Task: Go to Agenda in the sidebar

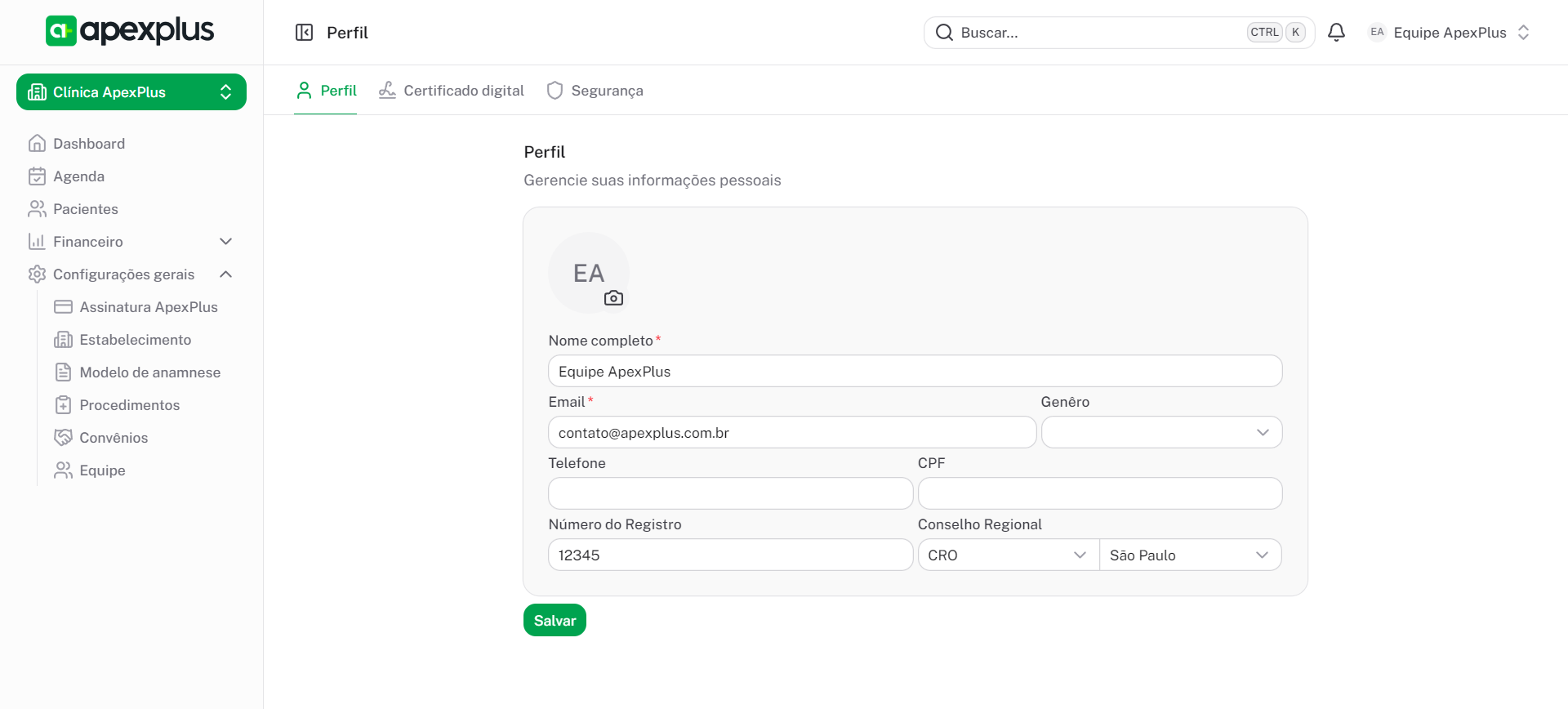Action: (x=78, y=176)
